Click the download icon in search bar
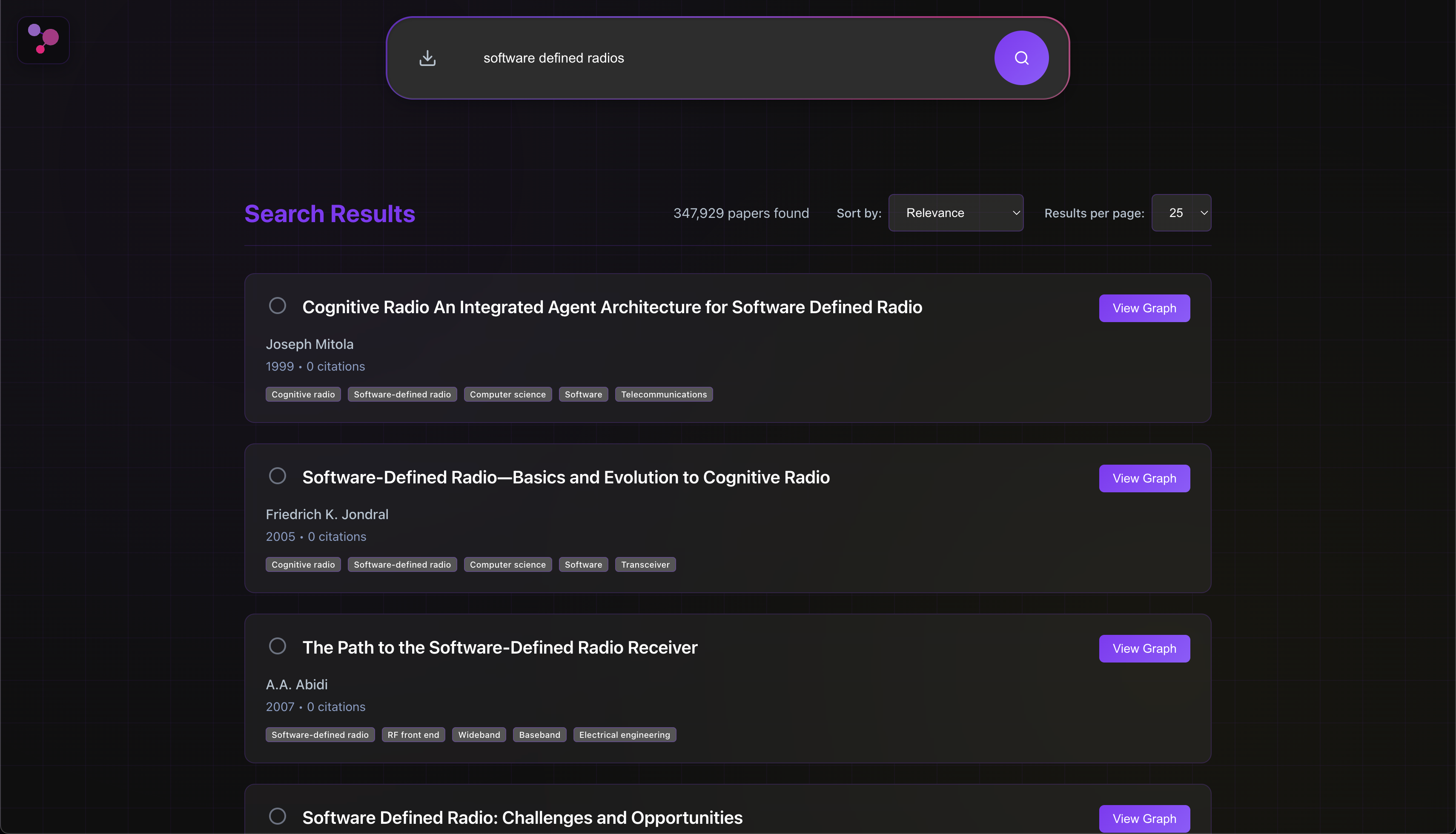The width and height of the screenshot is (1456, 834). click(x=427, y=58)
